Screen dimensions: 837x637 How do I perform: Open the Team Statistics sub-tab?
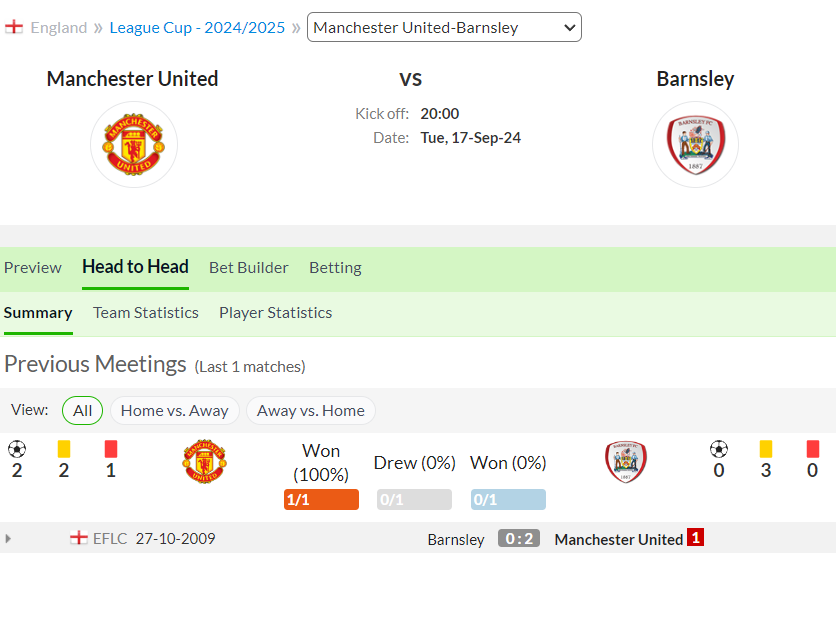(146, 312)
